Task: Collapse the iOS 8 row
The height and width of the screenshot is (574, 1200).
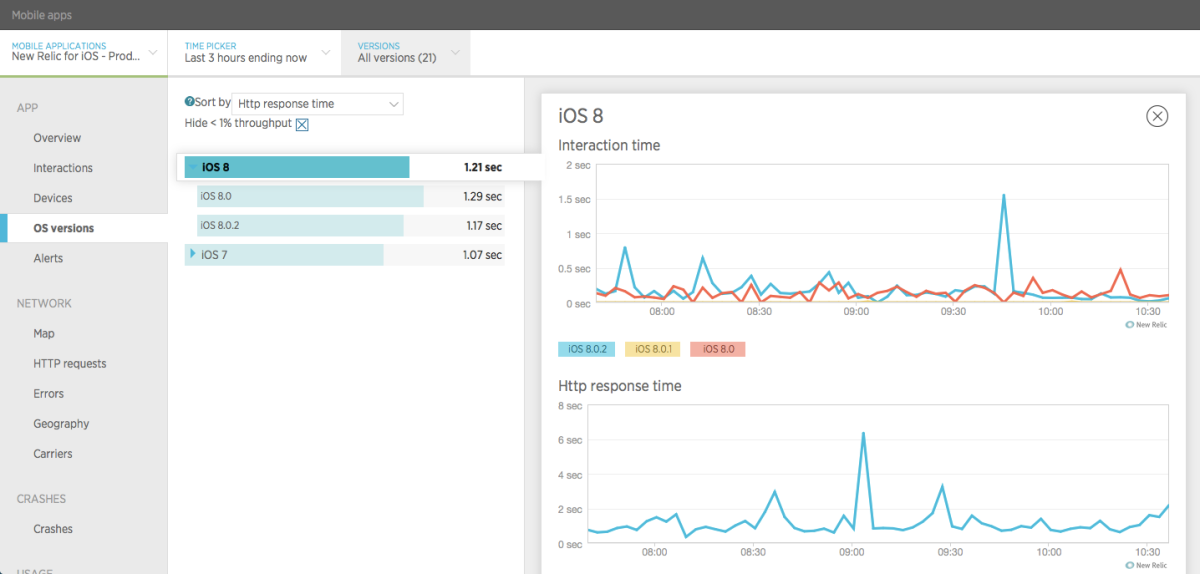Action: pos(193,167)
